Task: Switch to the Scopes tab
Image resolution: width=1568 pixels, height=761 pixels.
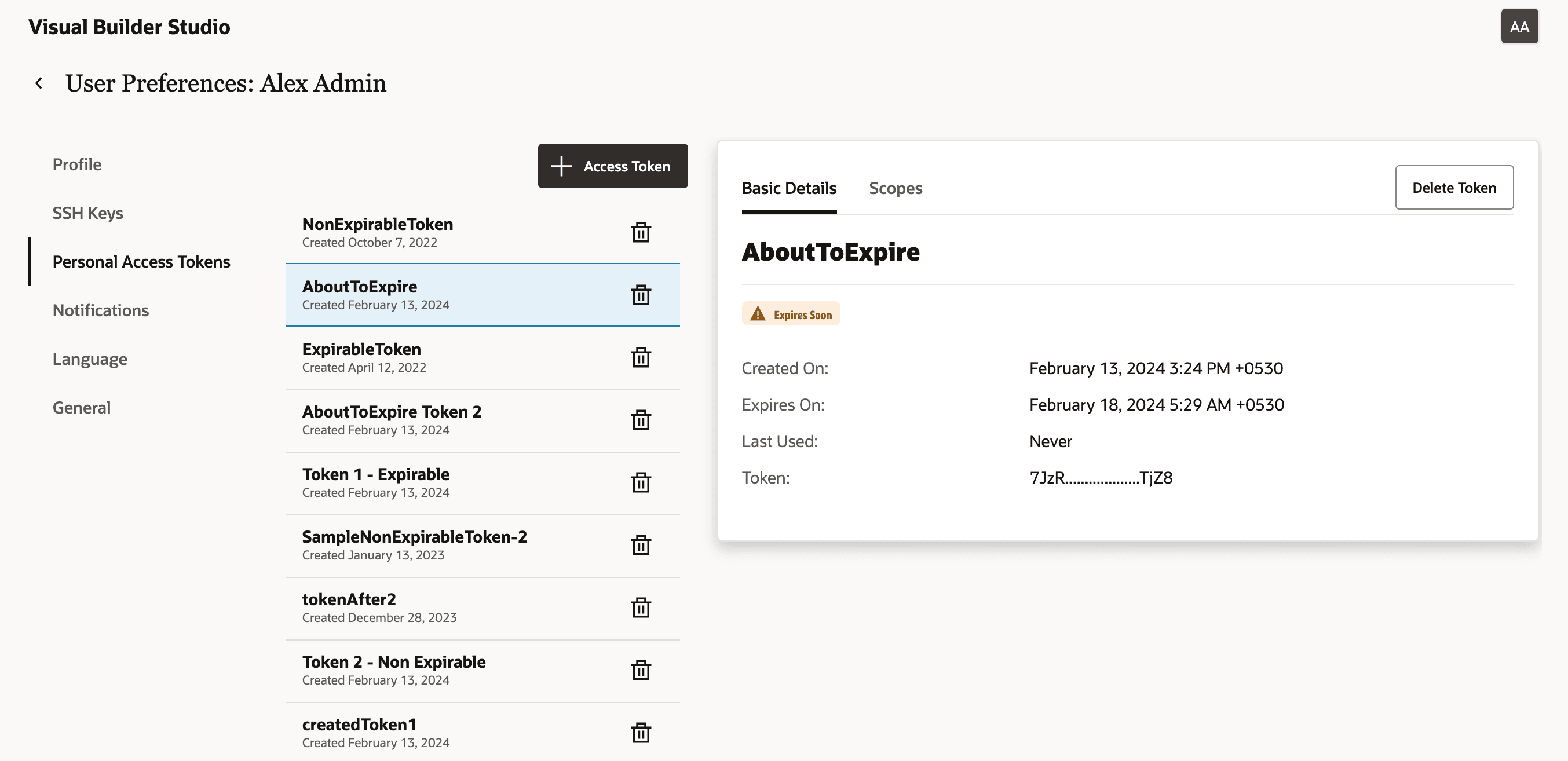Action: 895,188
